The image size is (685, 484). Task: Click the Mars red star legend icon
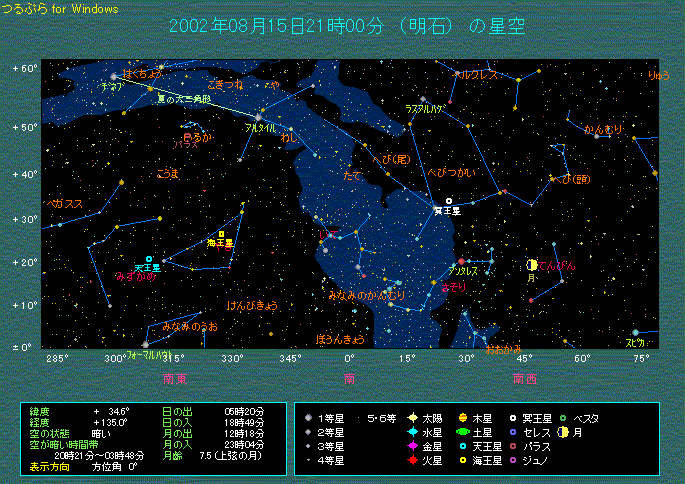pyautogui.click(x=411, y=460)
